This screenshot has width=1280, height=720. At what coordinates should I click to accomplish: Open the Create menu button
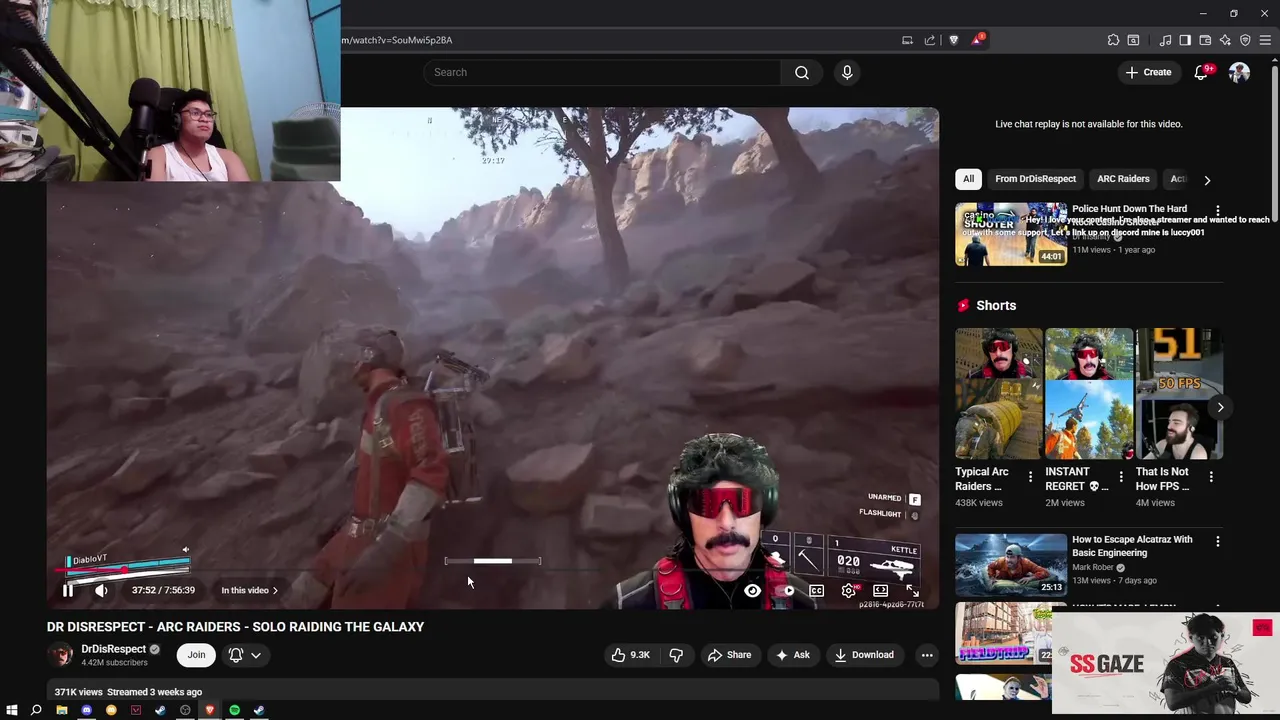(x=1148, y=72)
